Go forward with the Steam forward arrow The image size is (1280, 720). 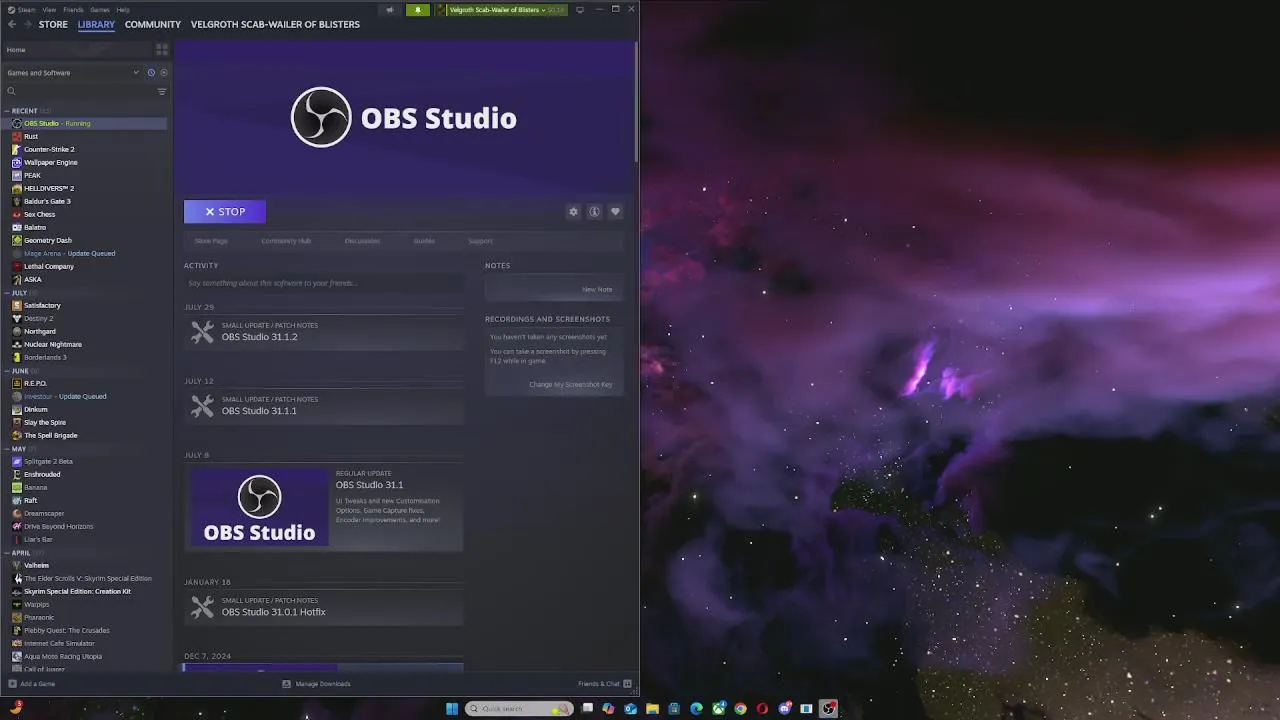point(27,24)
